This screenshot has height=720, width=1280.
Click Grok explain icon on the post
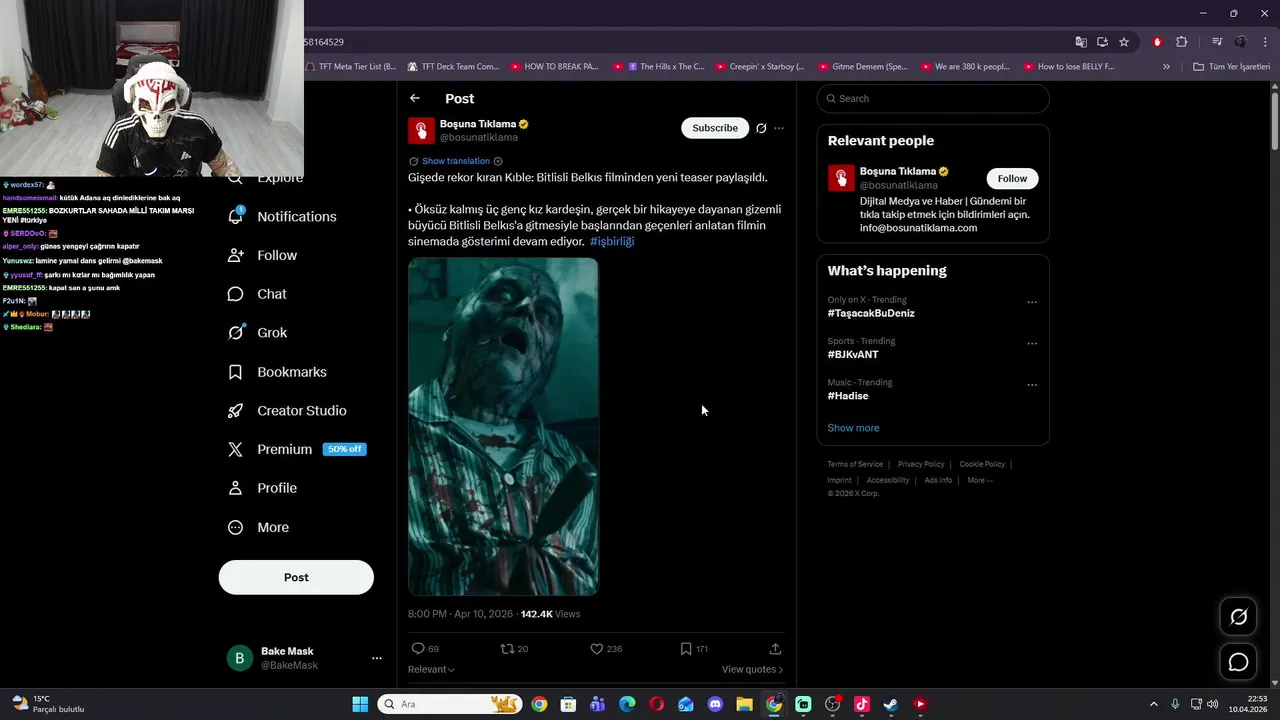click(761, 128)
